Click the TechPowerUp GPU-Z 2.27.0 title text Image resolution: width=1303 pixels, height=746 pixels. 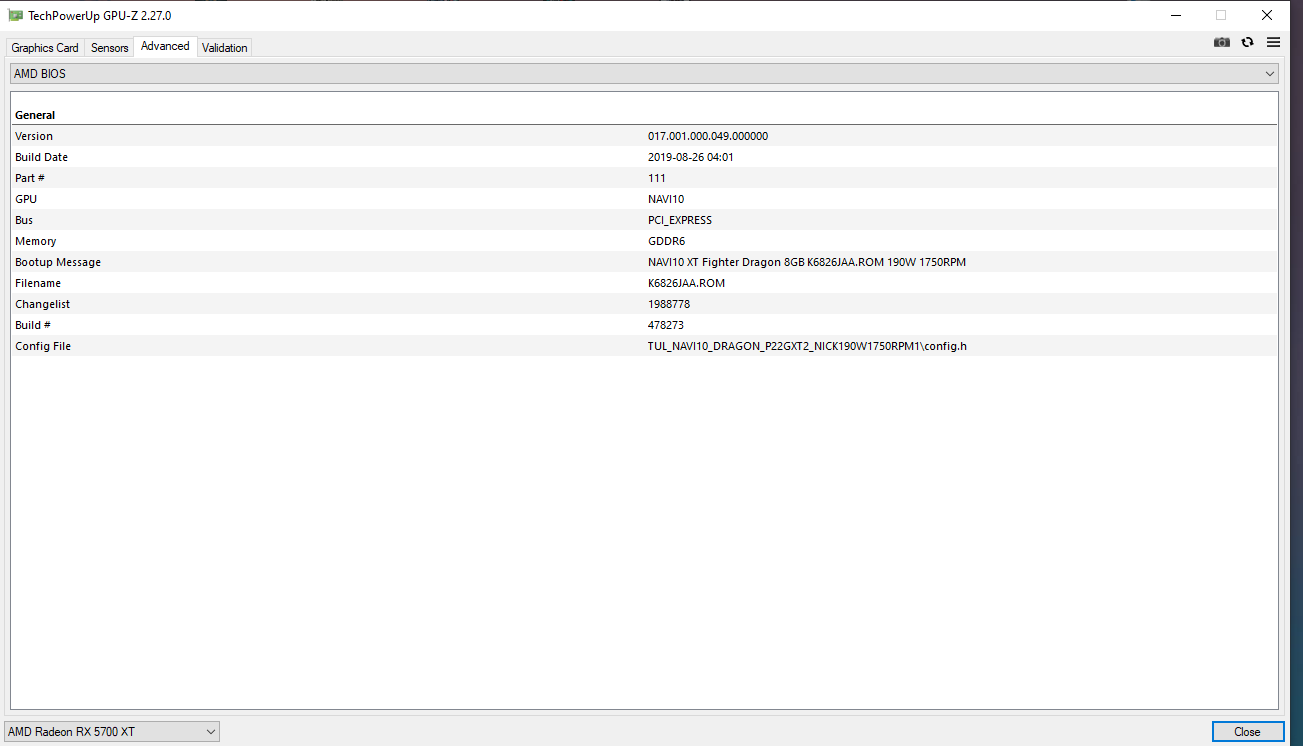(x=99, y=15)
